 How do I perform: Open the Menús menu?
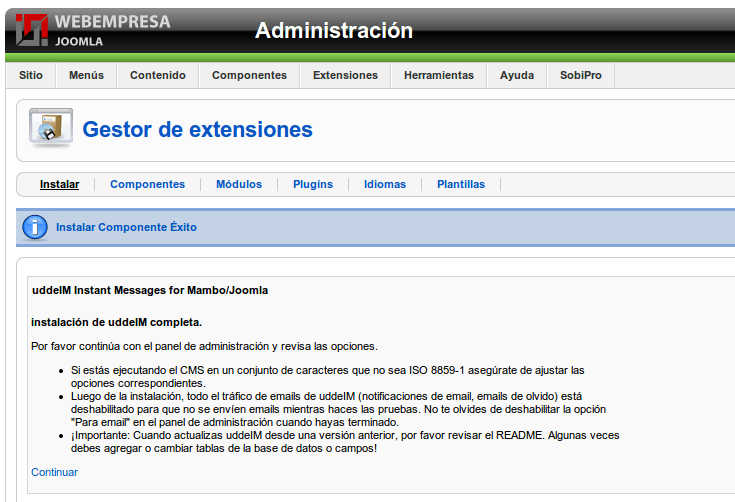pyautogui.click(x=86, y=75)
